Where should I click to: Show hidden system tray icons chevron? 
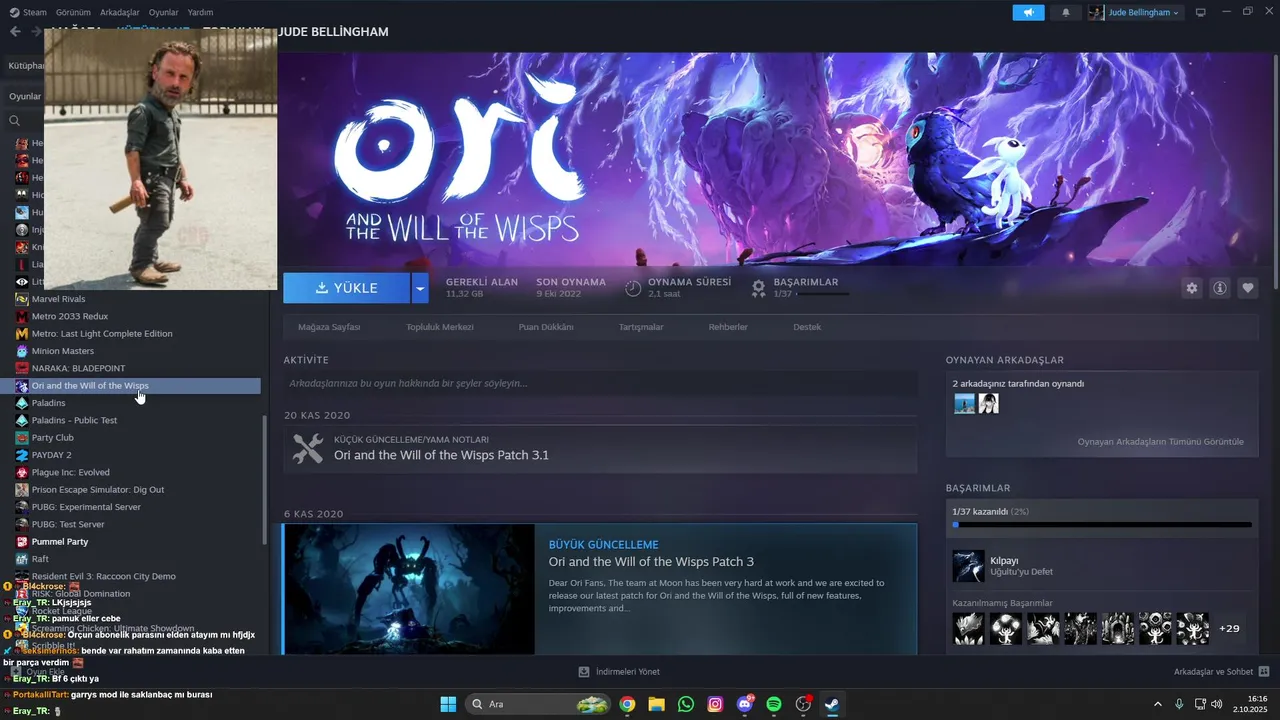click(1158, 704)
